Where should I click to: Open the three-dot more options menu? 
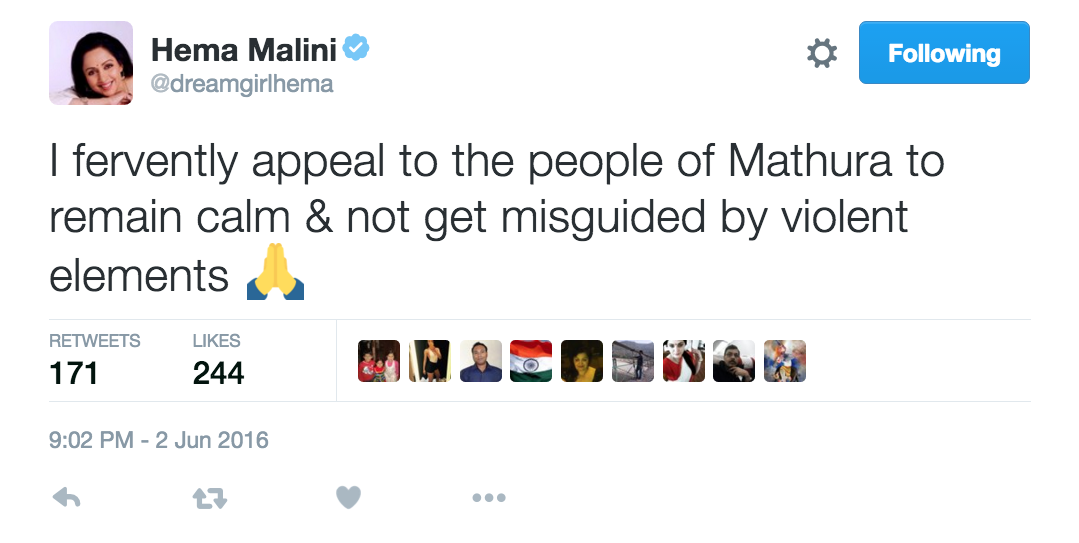click(x=489, y=498)
